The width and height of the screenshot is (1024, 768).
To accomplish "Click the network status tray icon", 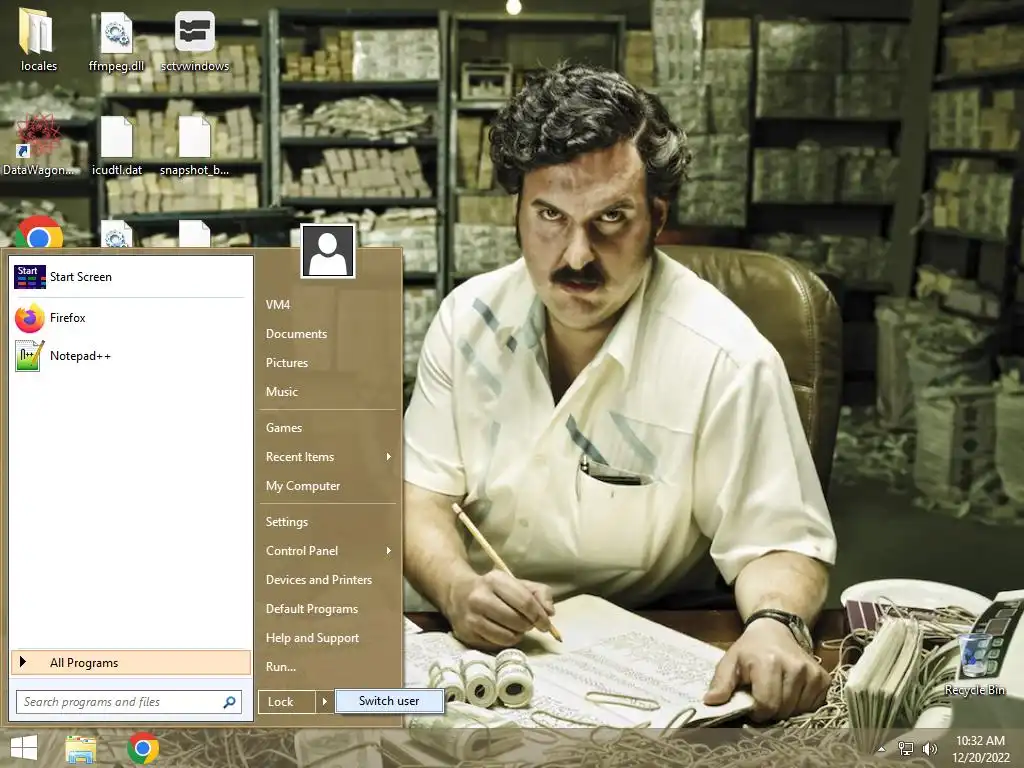I will 905,749.
